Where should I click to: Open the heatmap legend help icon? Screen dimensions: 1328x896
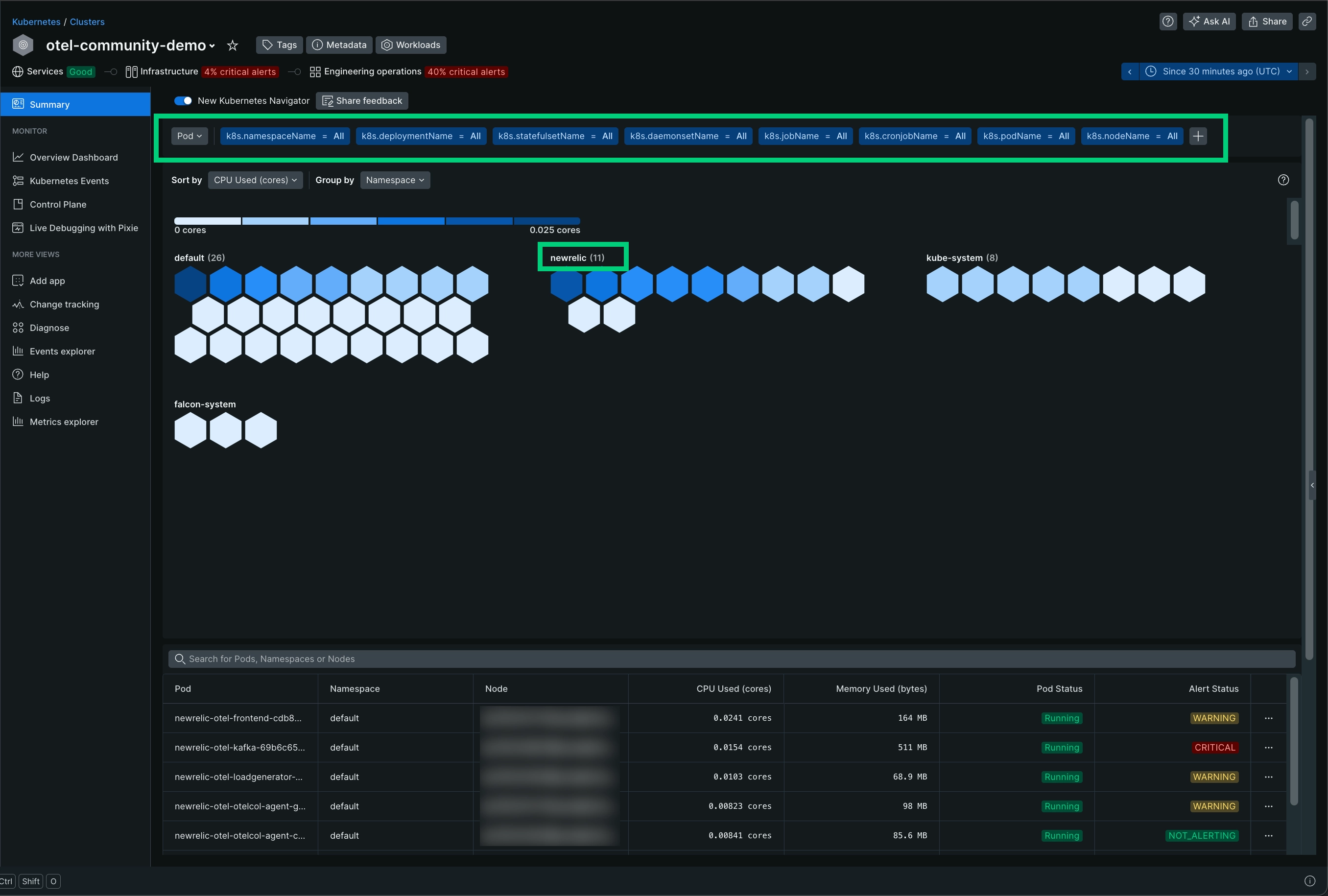coord(1283,180)
